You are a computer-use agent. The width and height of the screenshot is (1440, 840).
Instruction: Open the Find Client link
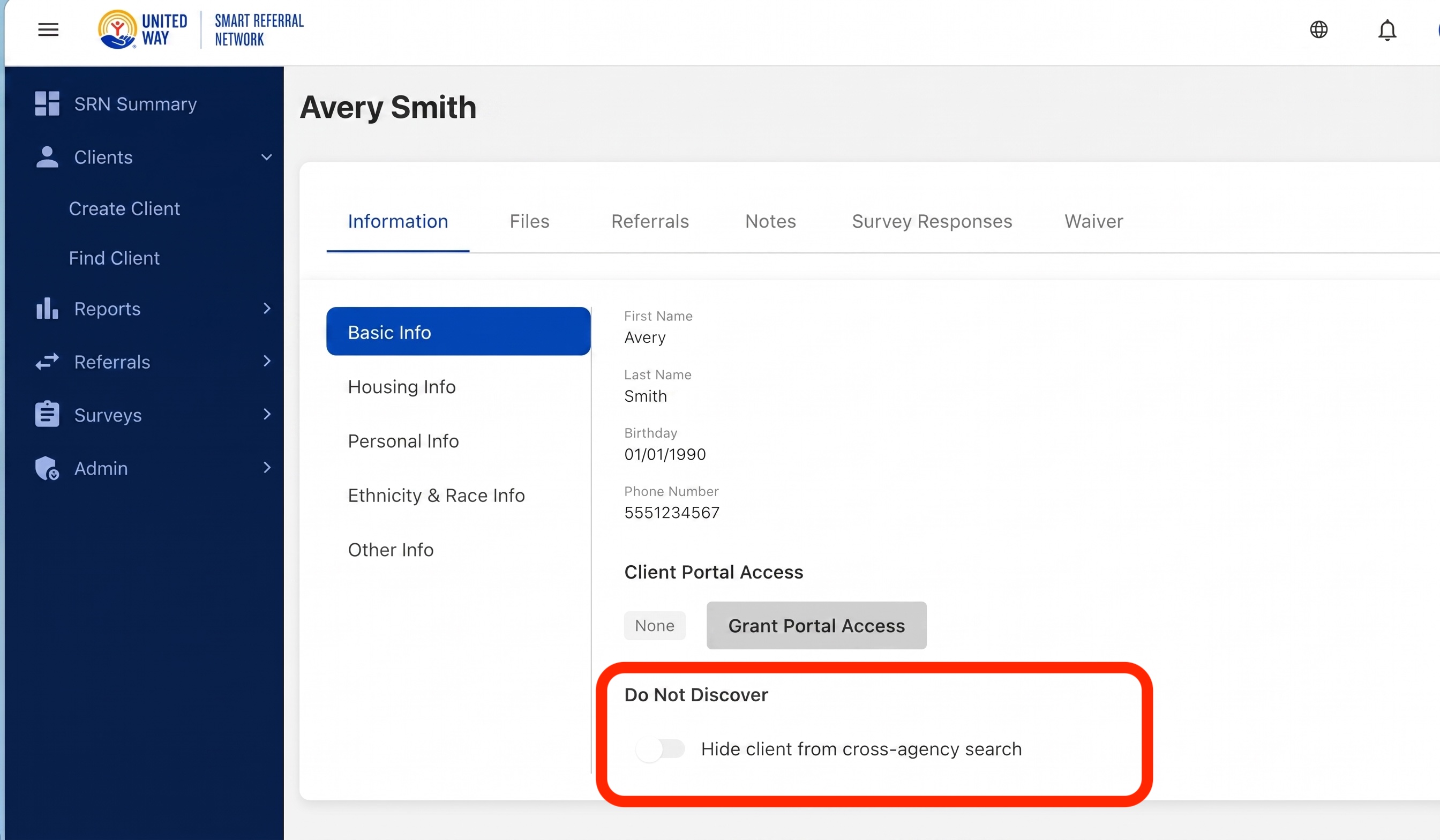tap(114, 258)
